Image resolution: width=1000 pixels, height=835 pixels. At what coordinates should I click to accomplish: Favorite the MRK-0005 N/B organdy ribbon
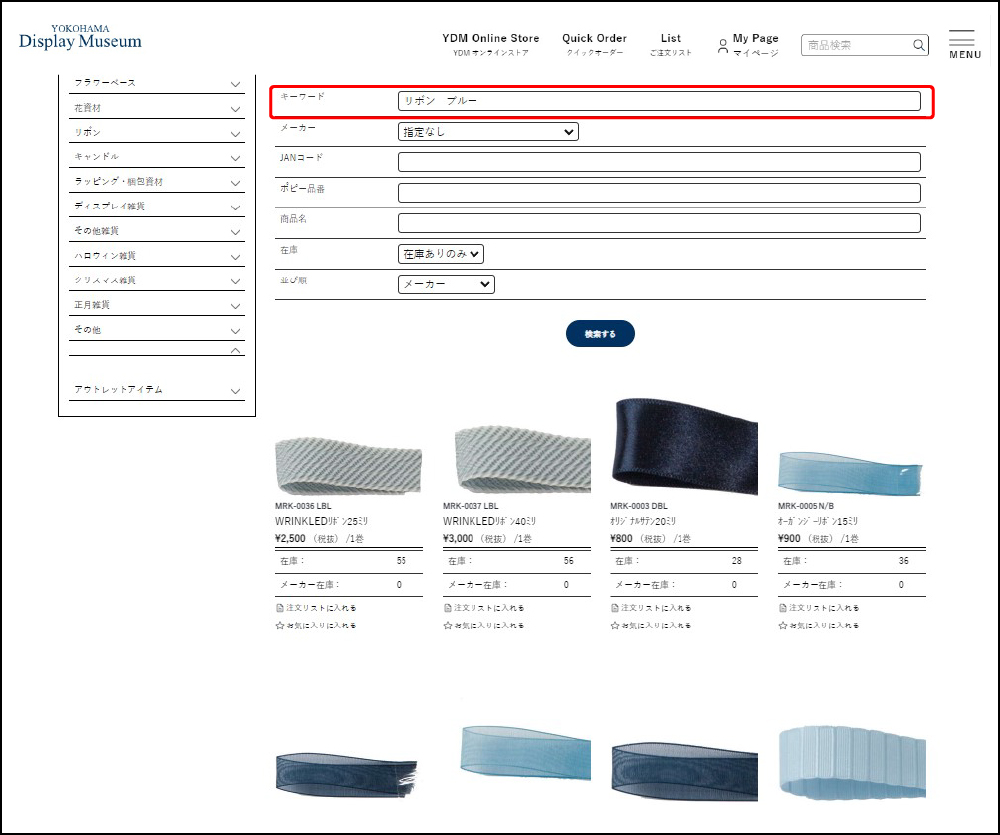coord(819,625)
